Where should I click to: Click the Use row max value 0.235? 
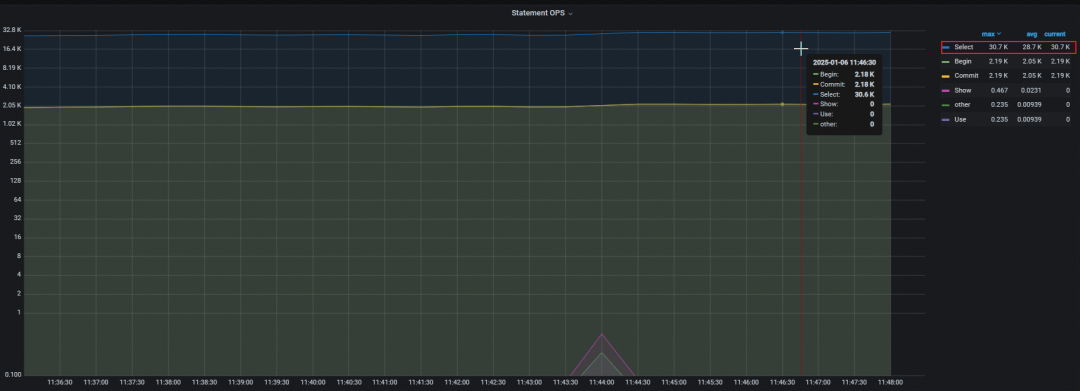pyautogui.click(x=1000, y=119)
